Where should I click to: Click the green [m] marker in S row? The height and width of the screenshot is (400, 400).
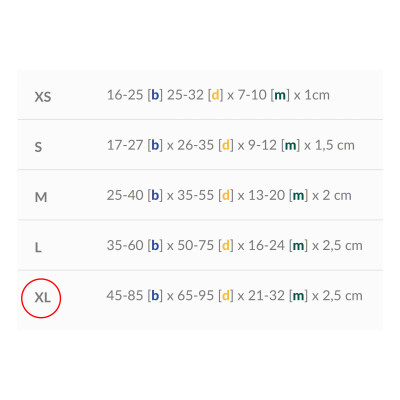click(291, 145)
